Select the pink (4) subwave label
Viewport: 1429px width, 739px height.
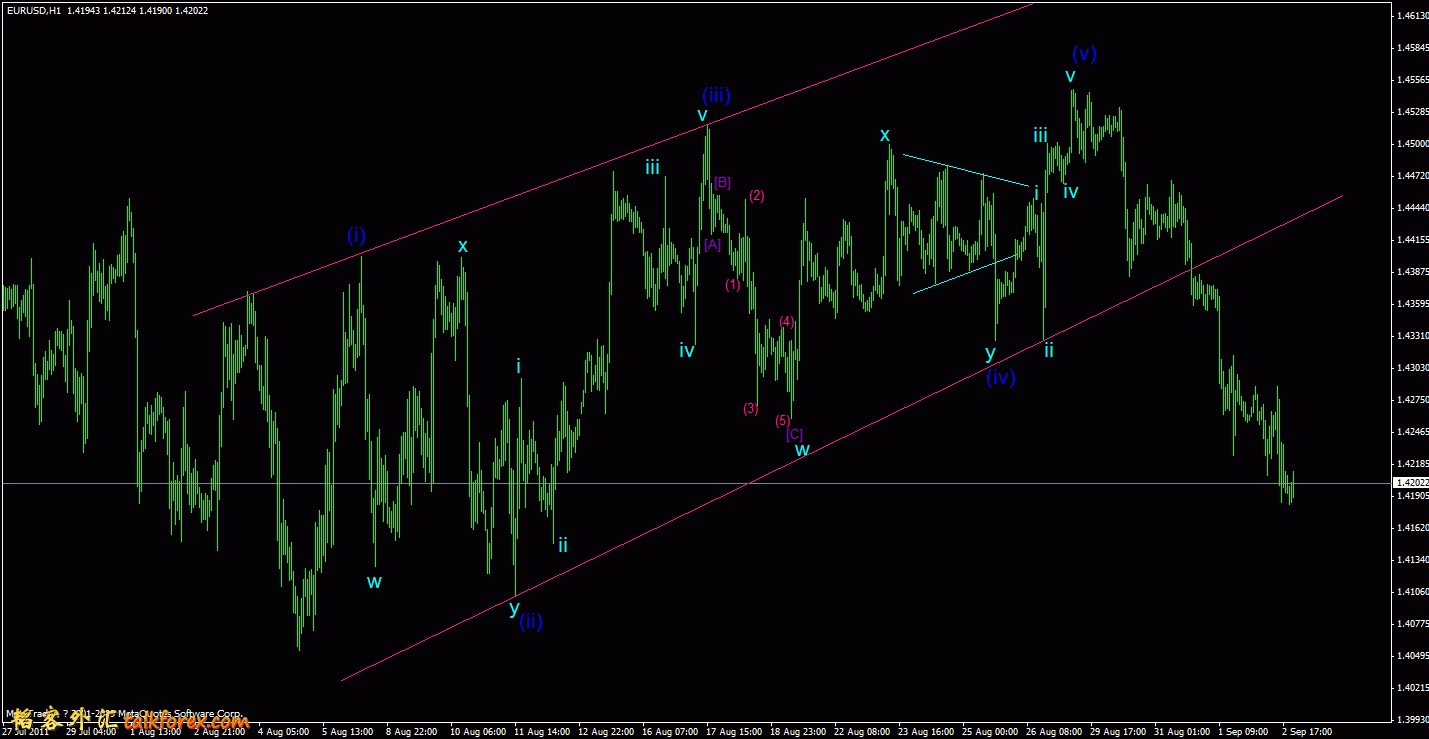(x=787, y=321)
